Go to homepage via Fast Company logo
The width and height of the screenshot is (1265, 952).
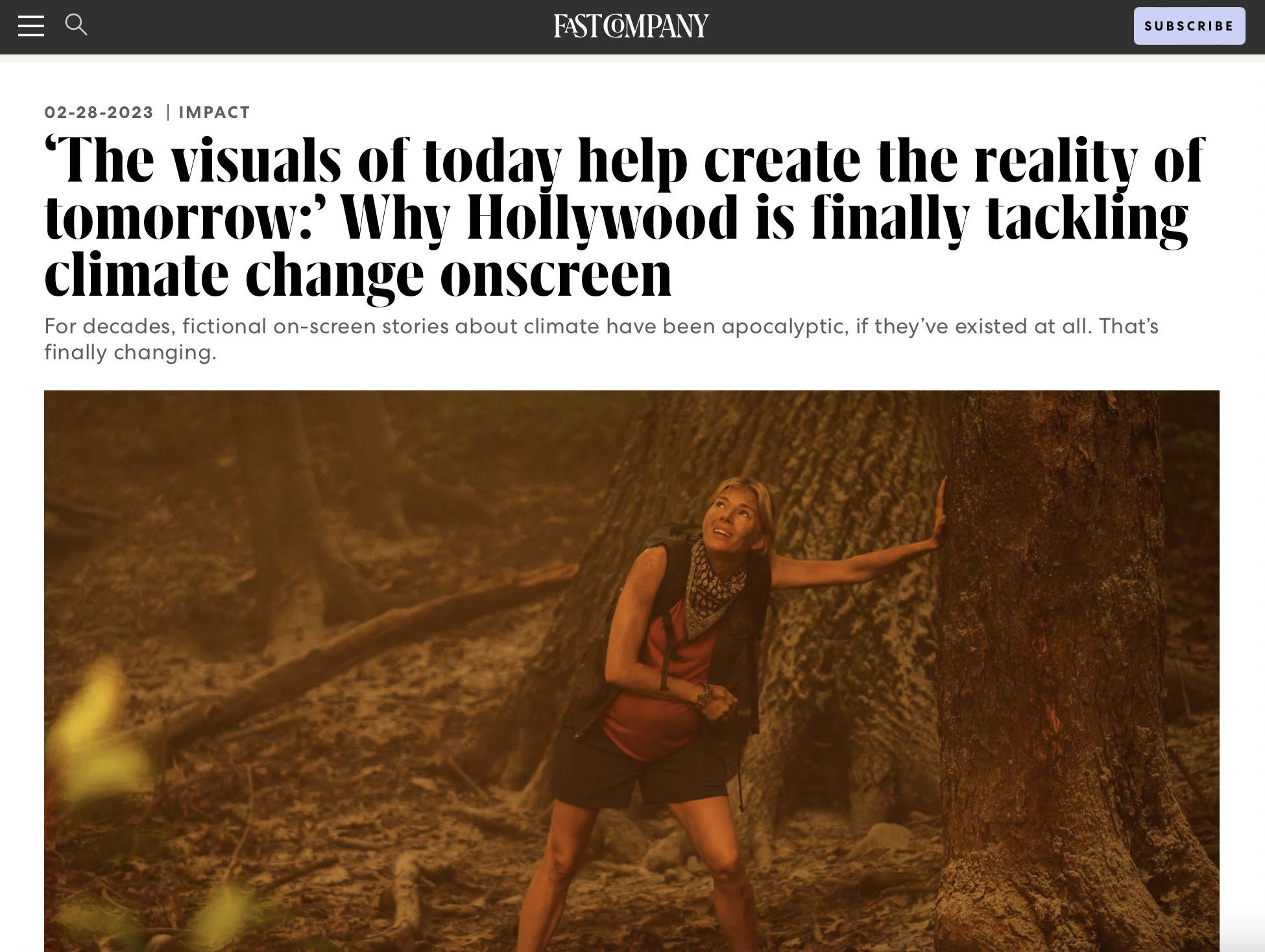631,26
